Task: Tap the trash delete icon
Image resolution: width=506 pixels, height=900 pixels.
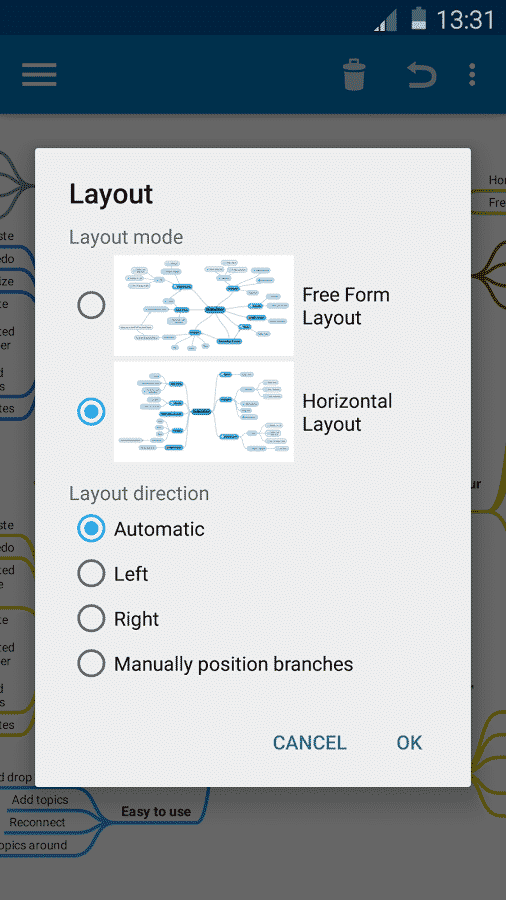Action: pos(354,74)
